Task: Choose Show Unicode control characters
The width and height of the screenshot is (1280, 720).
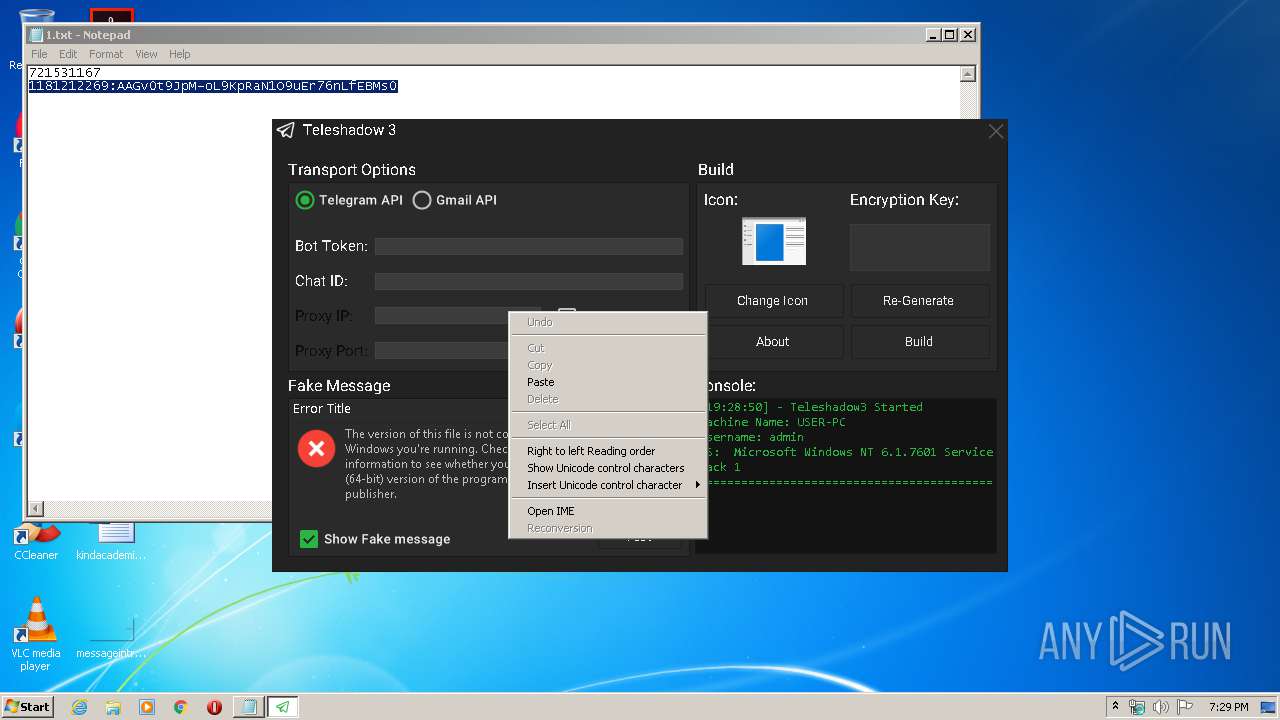Action: tap(607, 468)
